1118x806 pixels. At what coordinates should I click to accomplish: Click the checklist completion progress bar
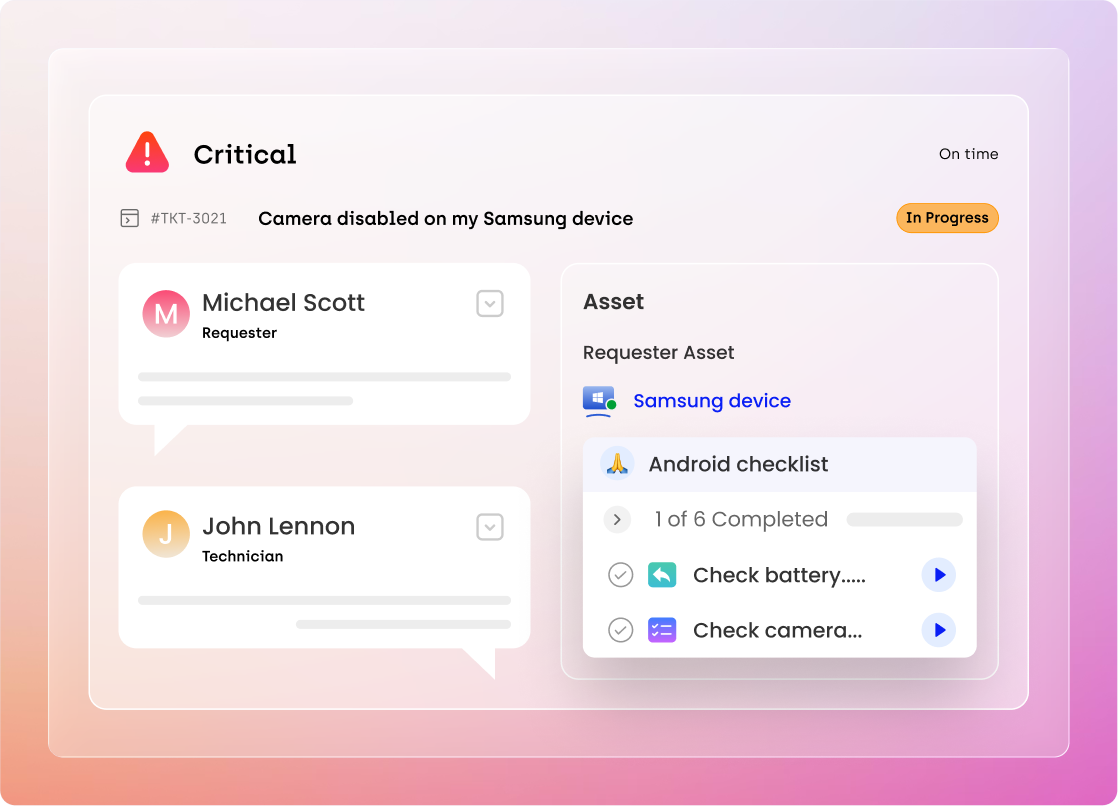(904, 520)
